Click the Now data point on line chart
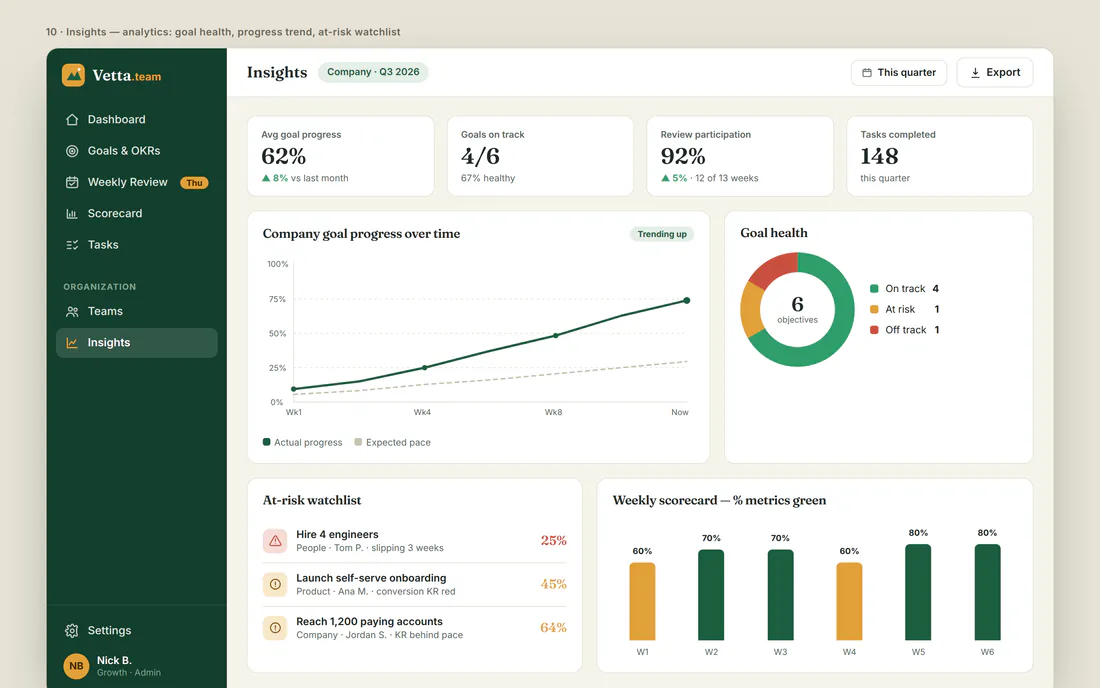Viewport: 1100px width, 688px height. pyautogui.click(x=687, y=300)
